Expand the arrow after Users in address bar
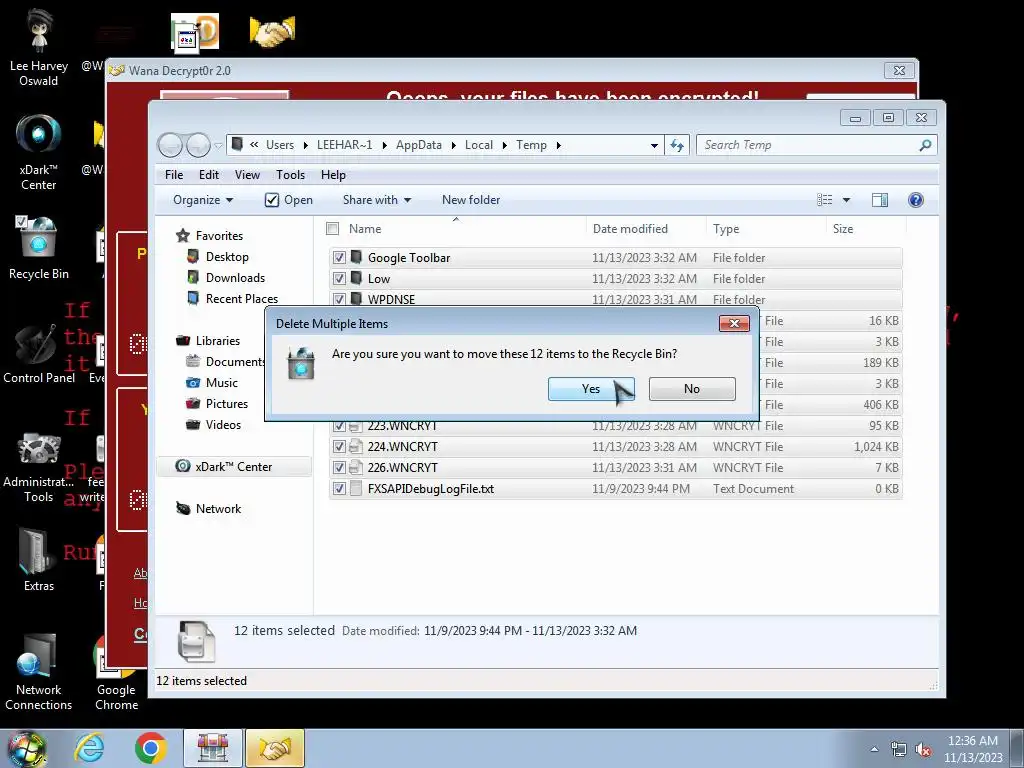Image resolution: width=1024 pixels, height=768 pixels. click(x=305, y=146)
